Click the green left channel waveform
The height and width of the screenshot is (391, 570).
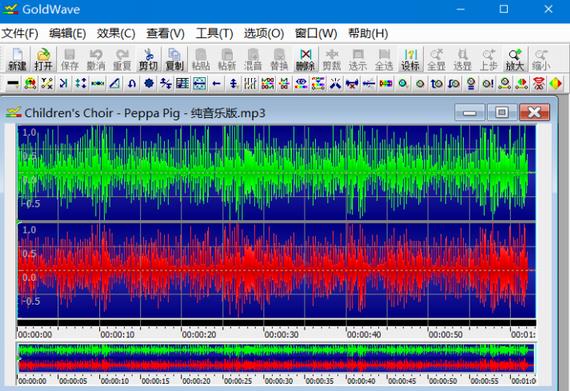click(277, 173)
